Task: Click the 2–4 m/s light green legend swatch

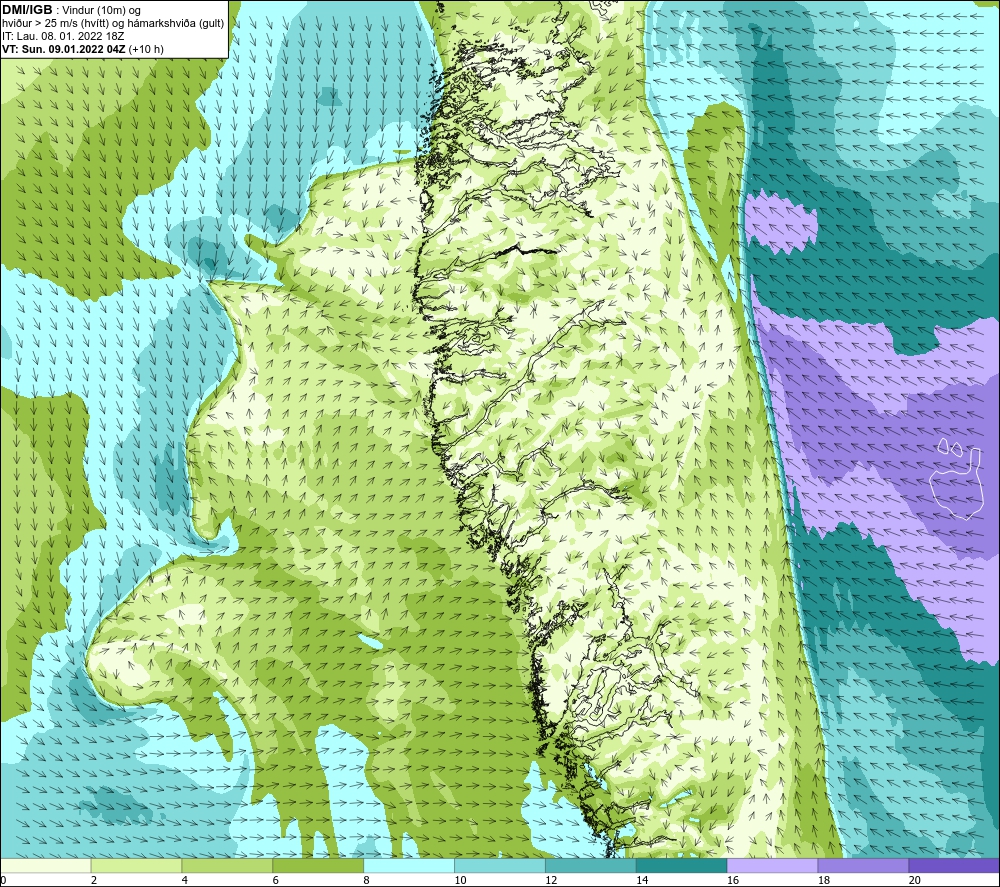Action: point(136,865)
